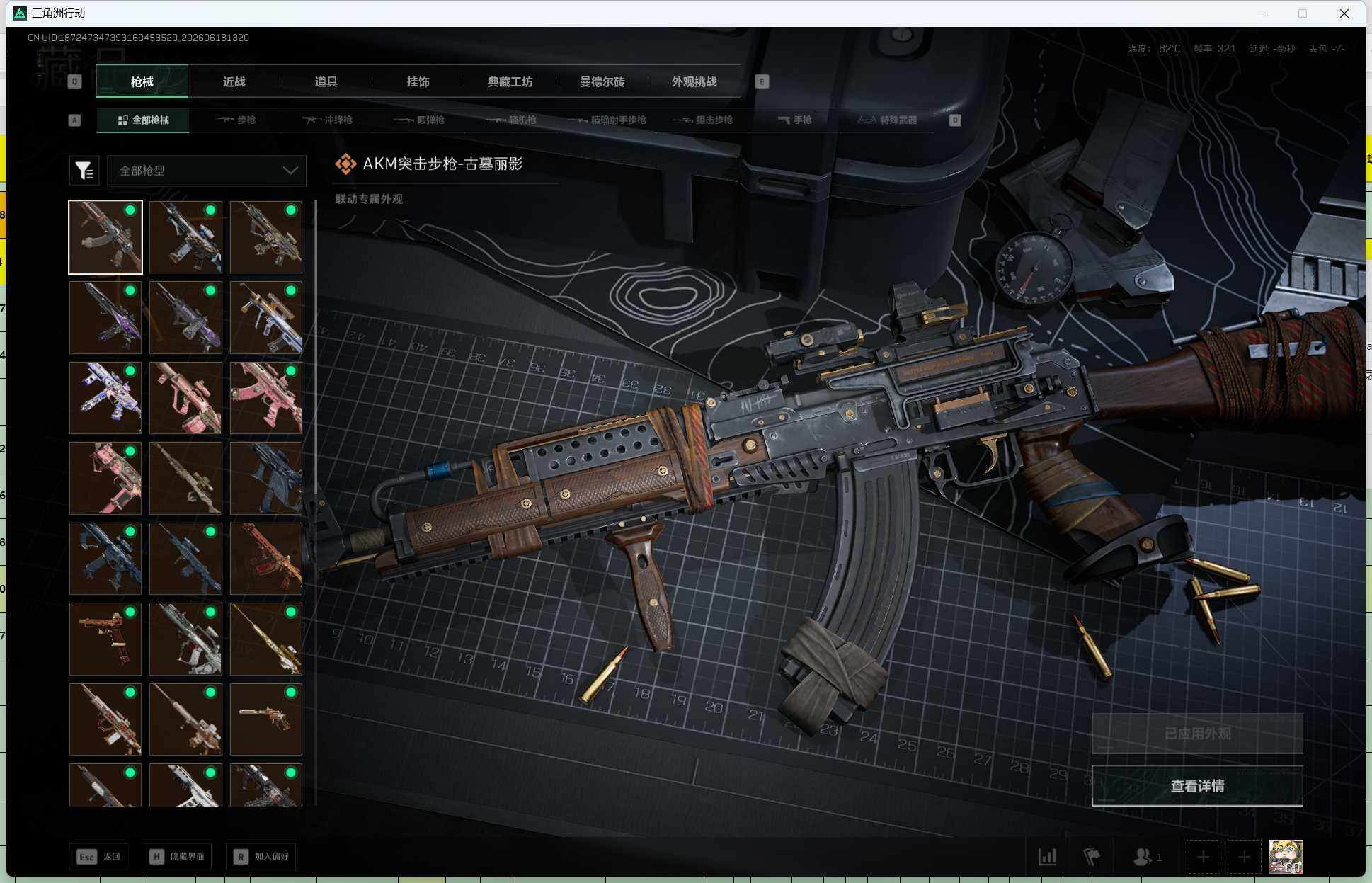Filter by 特殊武器 special weapons category
This screenshot has width=1372, height=883.
coord(887,120)
